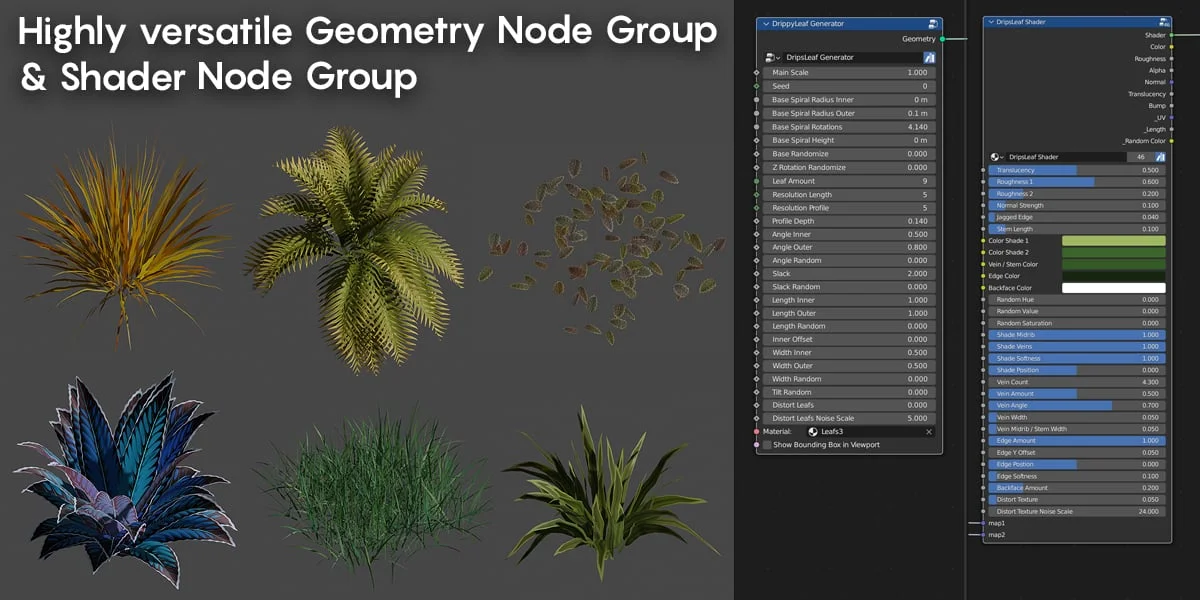
Task: Click the fake user shield icon on DripsLeaf Shader group
Action: [x=1160, y=156]
